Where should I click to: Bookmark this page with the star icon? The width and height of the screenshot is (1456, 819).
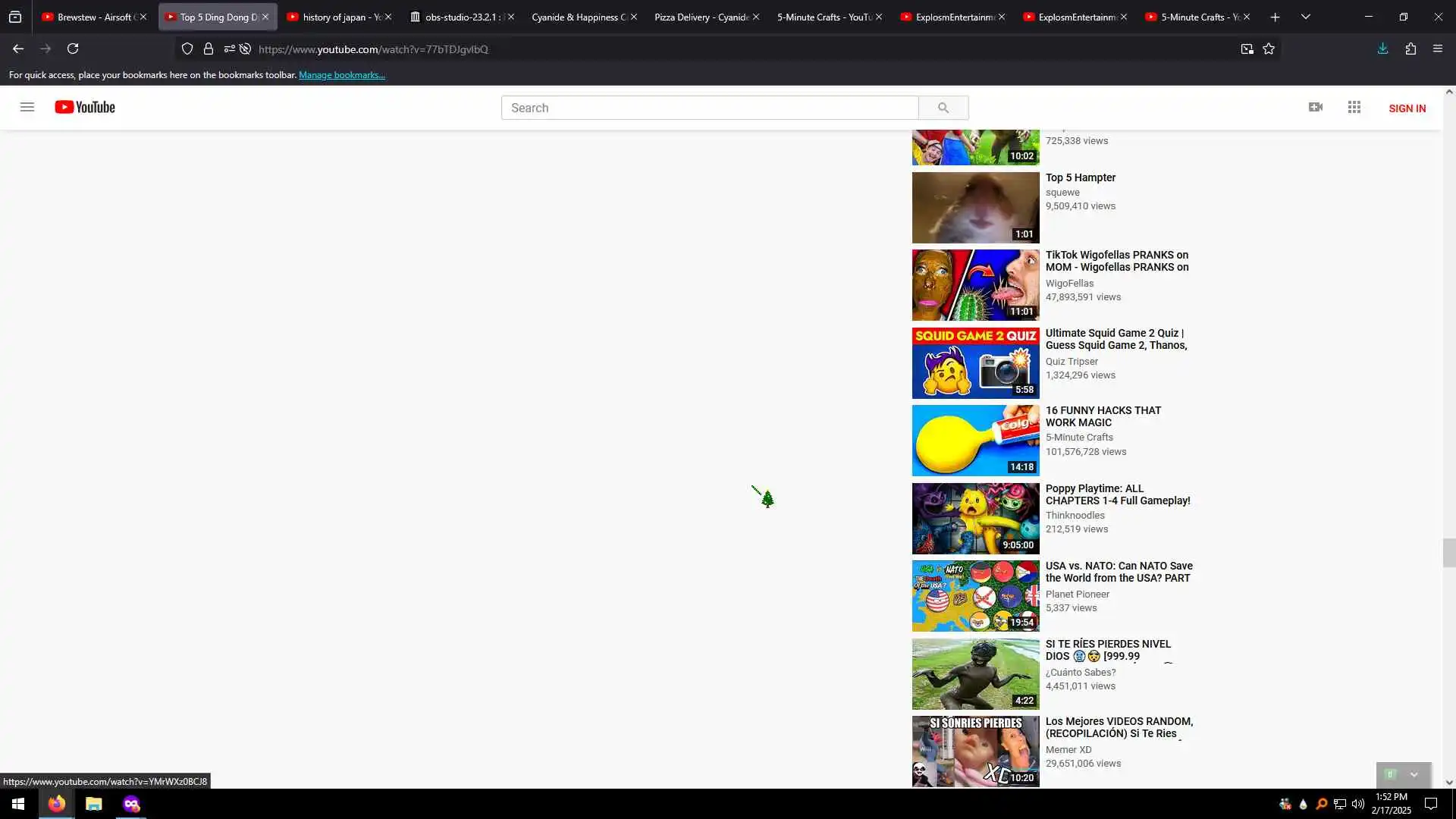pyautogui.click(x=1269, y=49)
